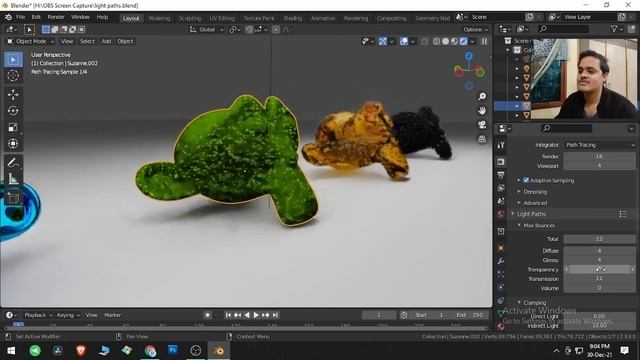
Task: Jump to the timeline end frame
Action: click(x=276, y=315)
